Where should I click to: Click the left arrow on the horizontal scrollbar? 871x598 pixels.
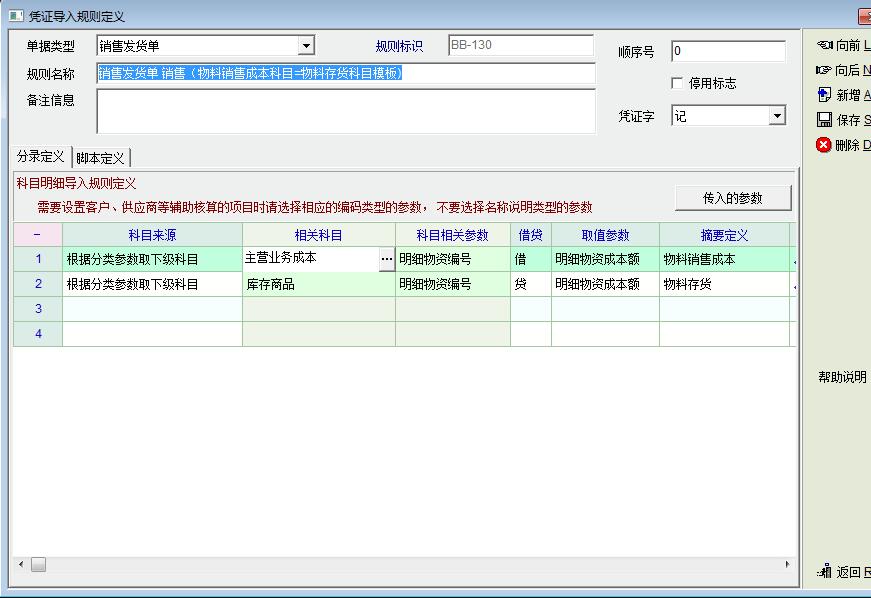coord(20,565)
